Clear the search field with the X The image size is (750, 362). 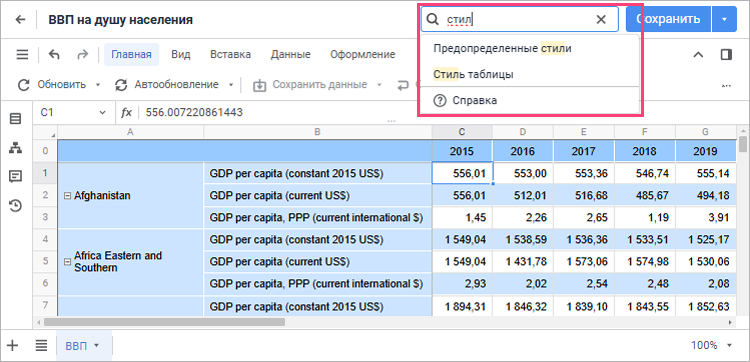(x=601, y=19)
